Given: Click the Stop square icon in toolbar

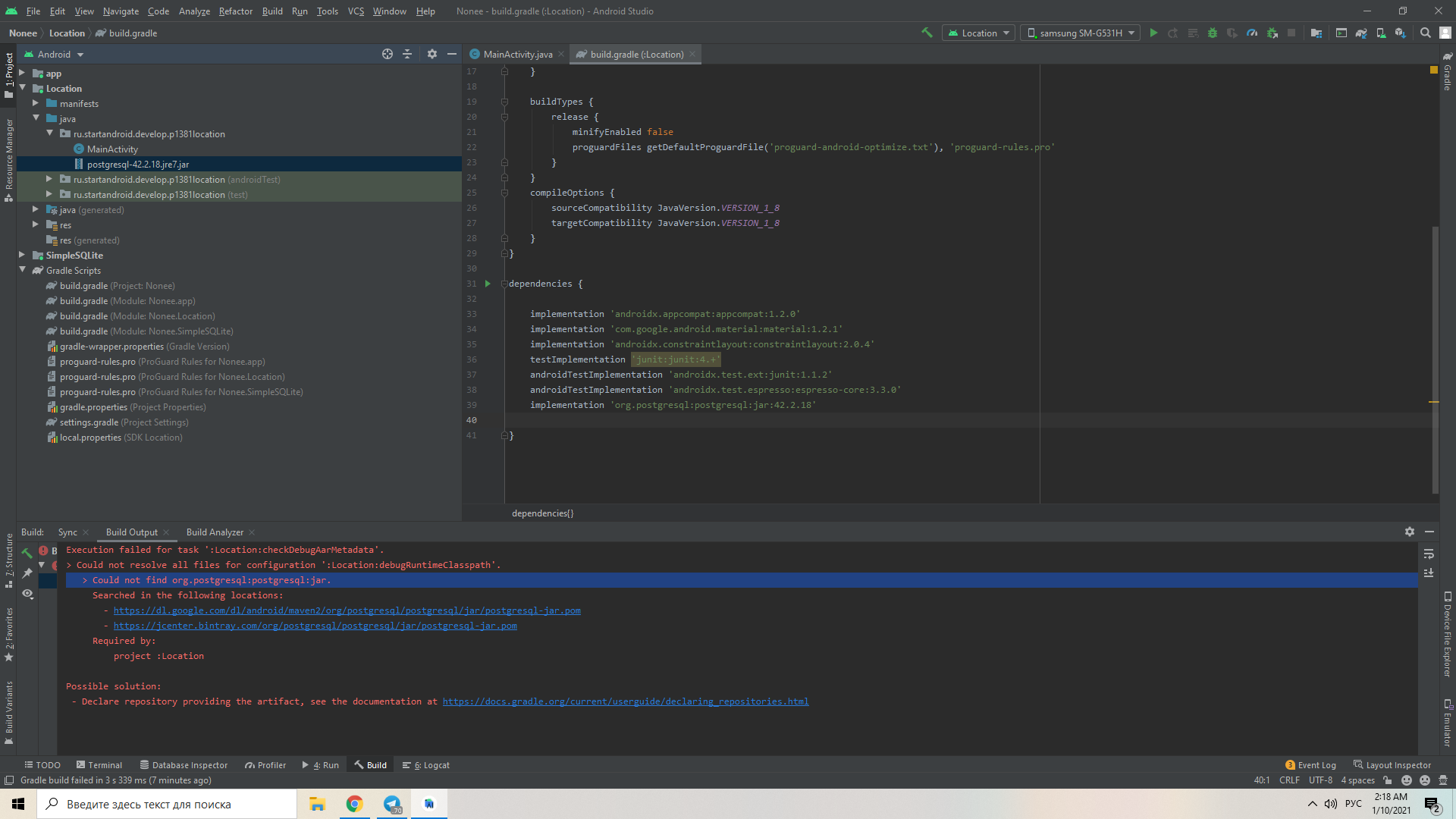Looking at the screenshot, I should (1291, 33).
